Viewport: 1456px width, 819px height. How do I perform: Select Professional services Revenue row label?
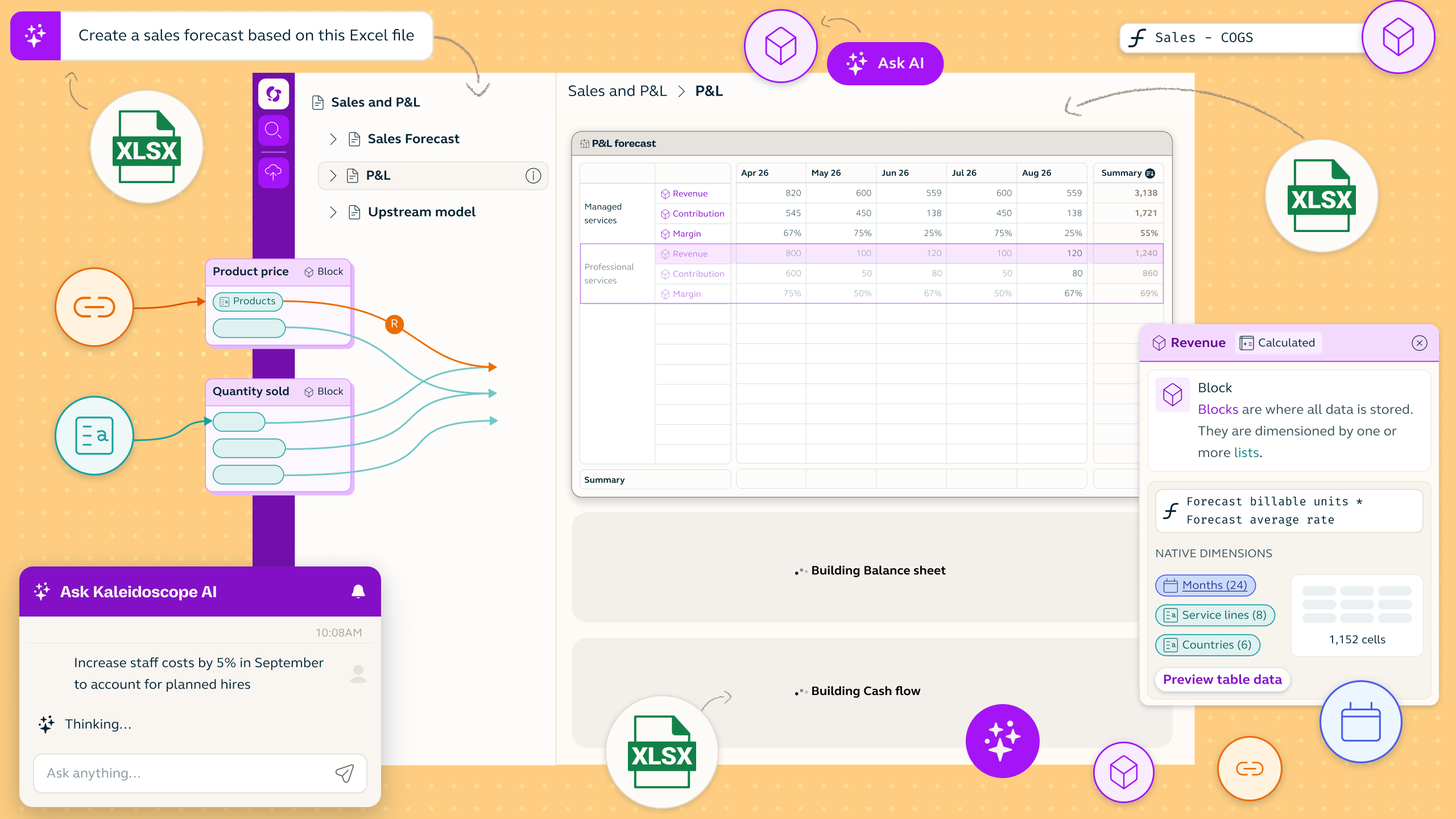coord(692,254)
